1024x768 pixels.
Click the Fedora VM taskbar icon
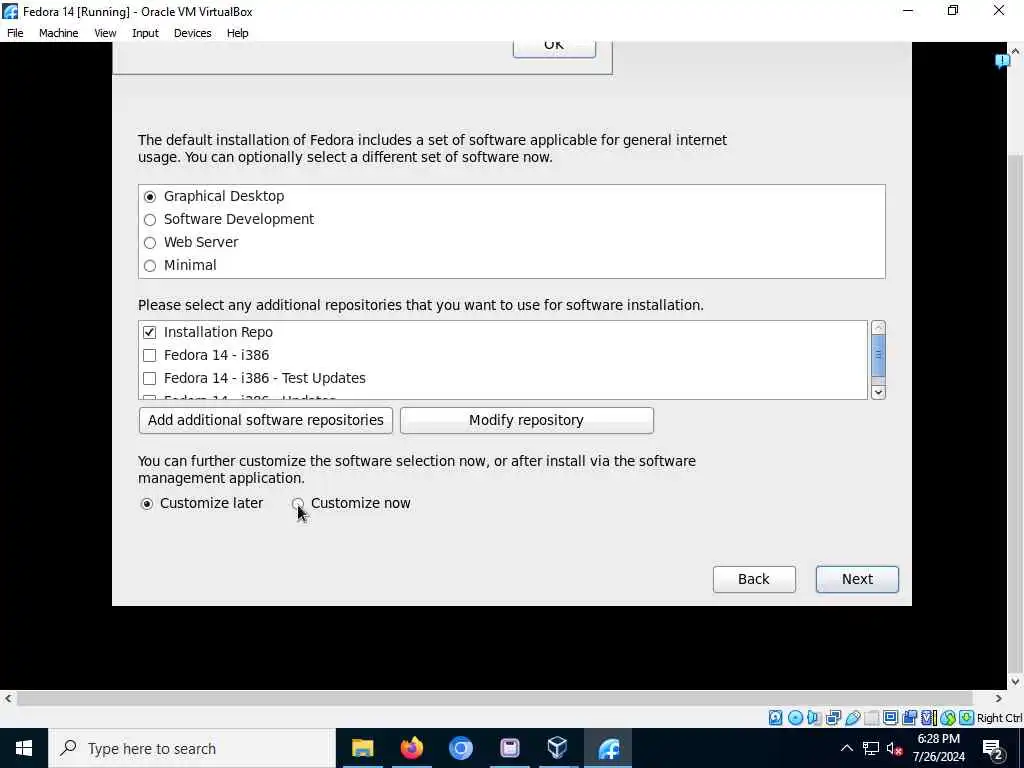tap(608, 748)
